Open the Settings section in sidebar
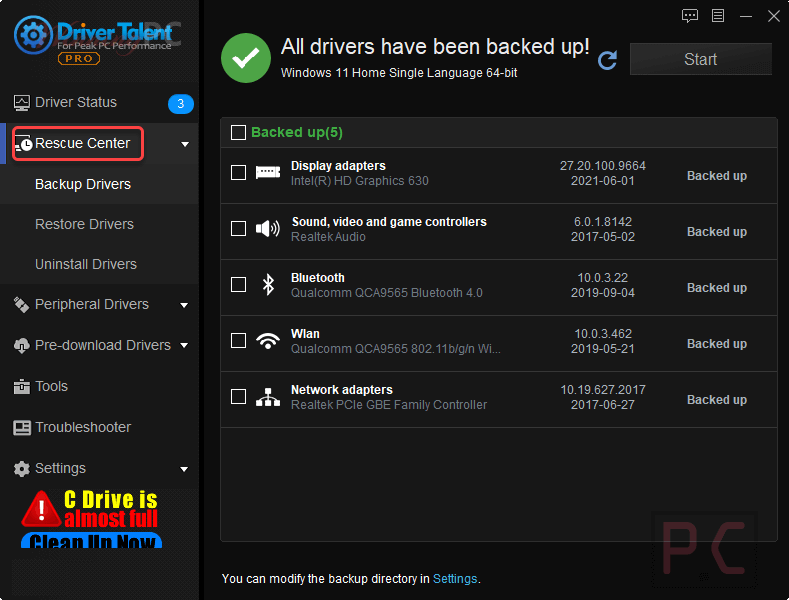The image size is (789, 600). (x=99, y=469)
